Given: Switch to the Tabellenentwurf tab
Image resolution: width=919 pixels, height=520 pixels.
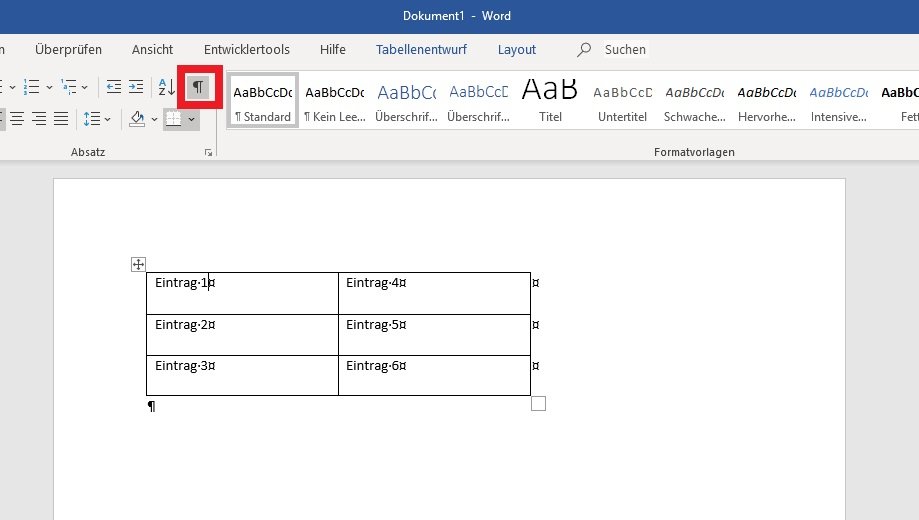Looking at the screenshot, I should coord(421,50).
